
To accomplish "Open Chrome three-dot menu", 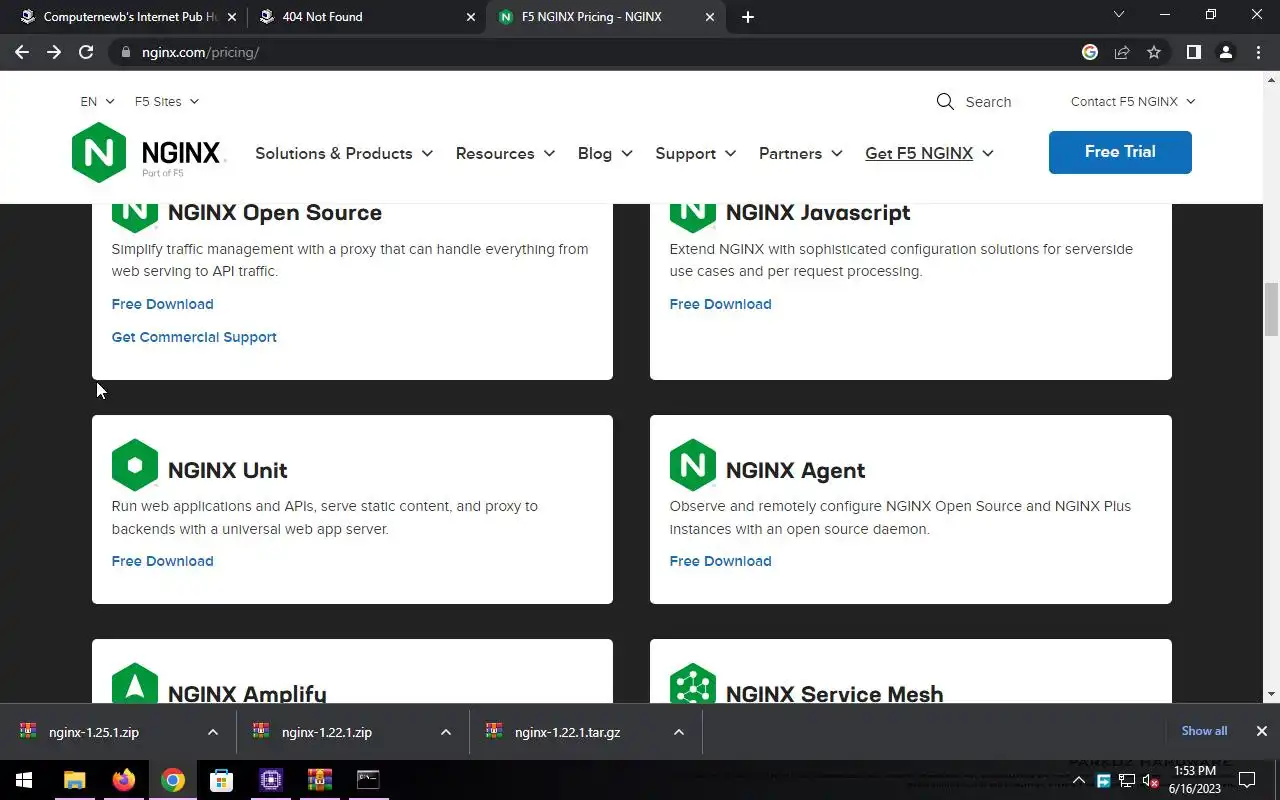I will pos(1258,52).
